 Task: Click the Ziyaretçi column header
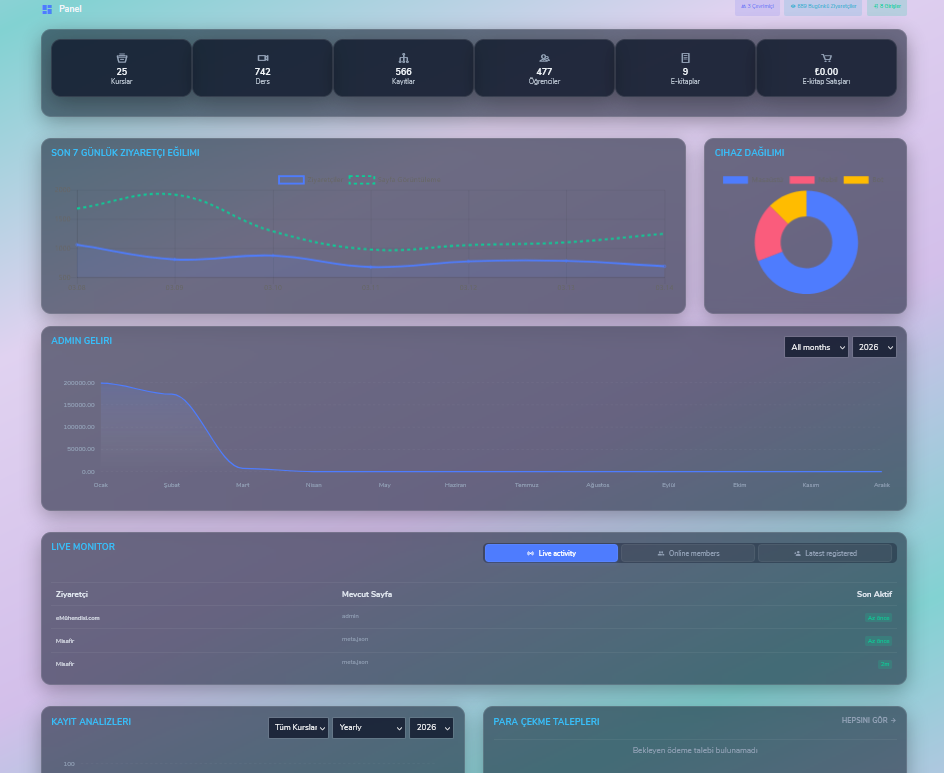(x=72, y=594)
